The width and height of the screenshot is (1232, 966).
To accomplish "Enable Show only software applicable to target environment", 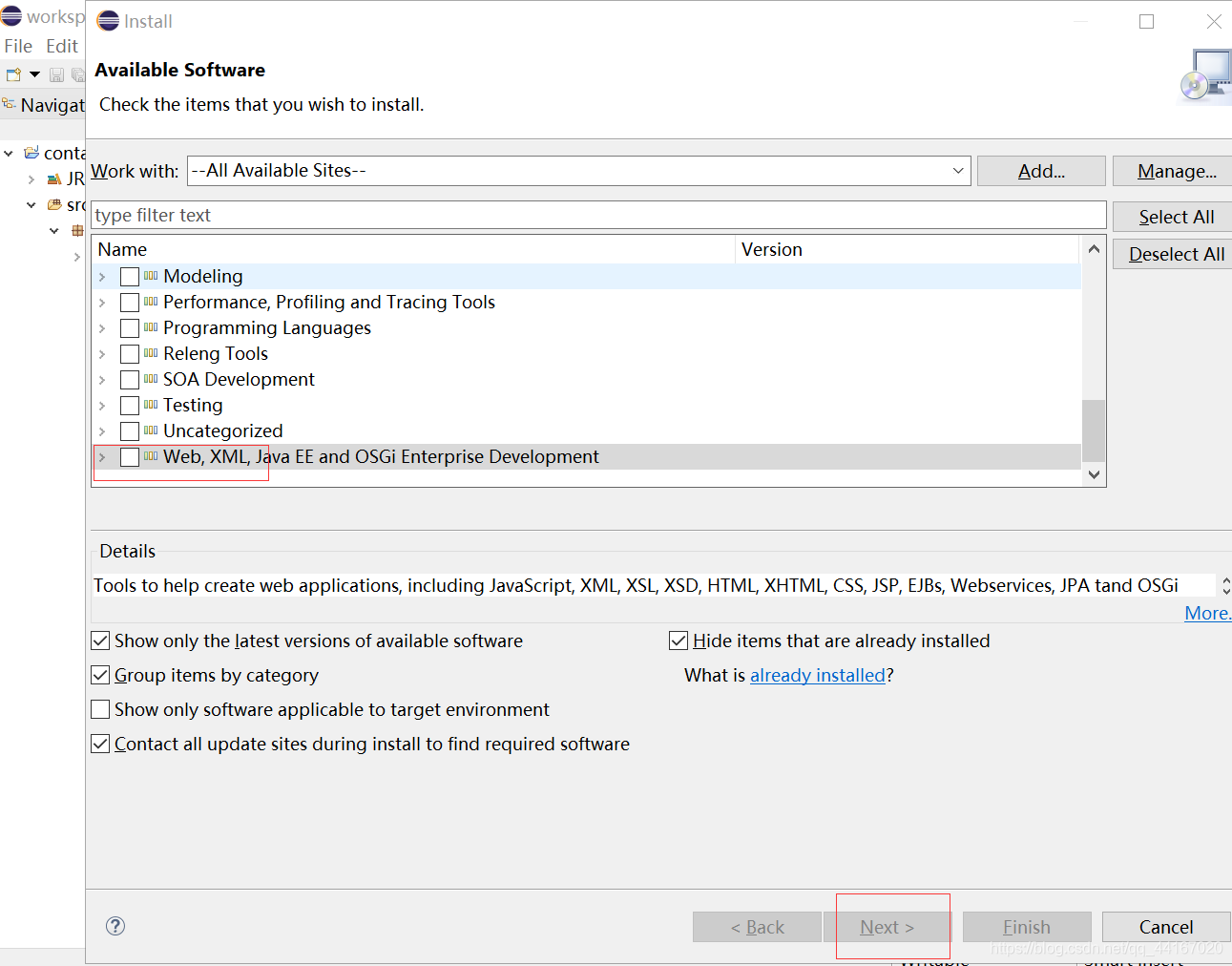I will click(100, 709).
